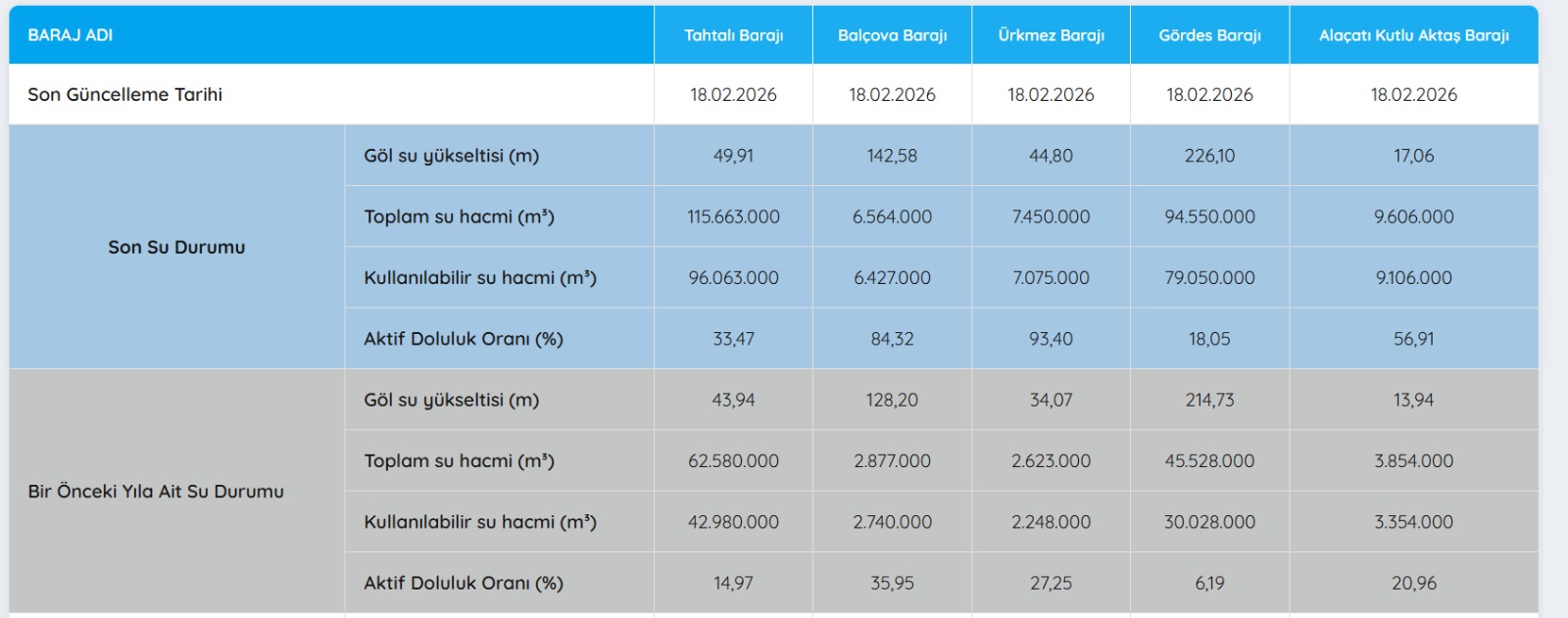Image resolution: width=1568 pixels, height=618 pixels.
Task: Select the 56,91 fill rate value
Action: point(1413,339)
